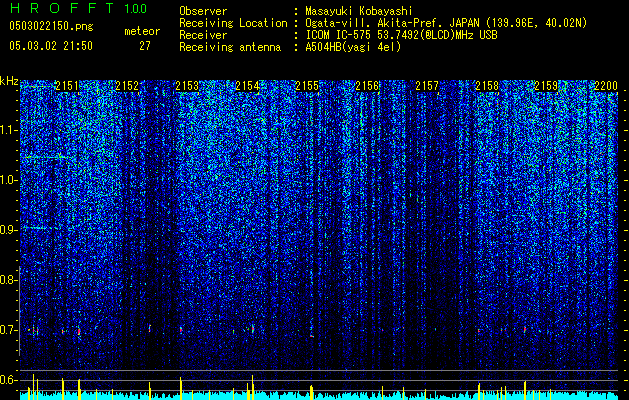Click the 1.1 kHz axis label
The width and height of the screenshot is (629, 400).
click(9, 130)
